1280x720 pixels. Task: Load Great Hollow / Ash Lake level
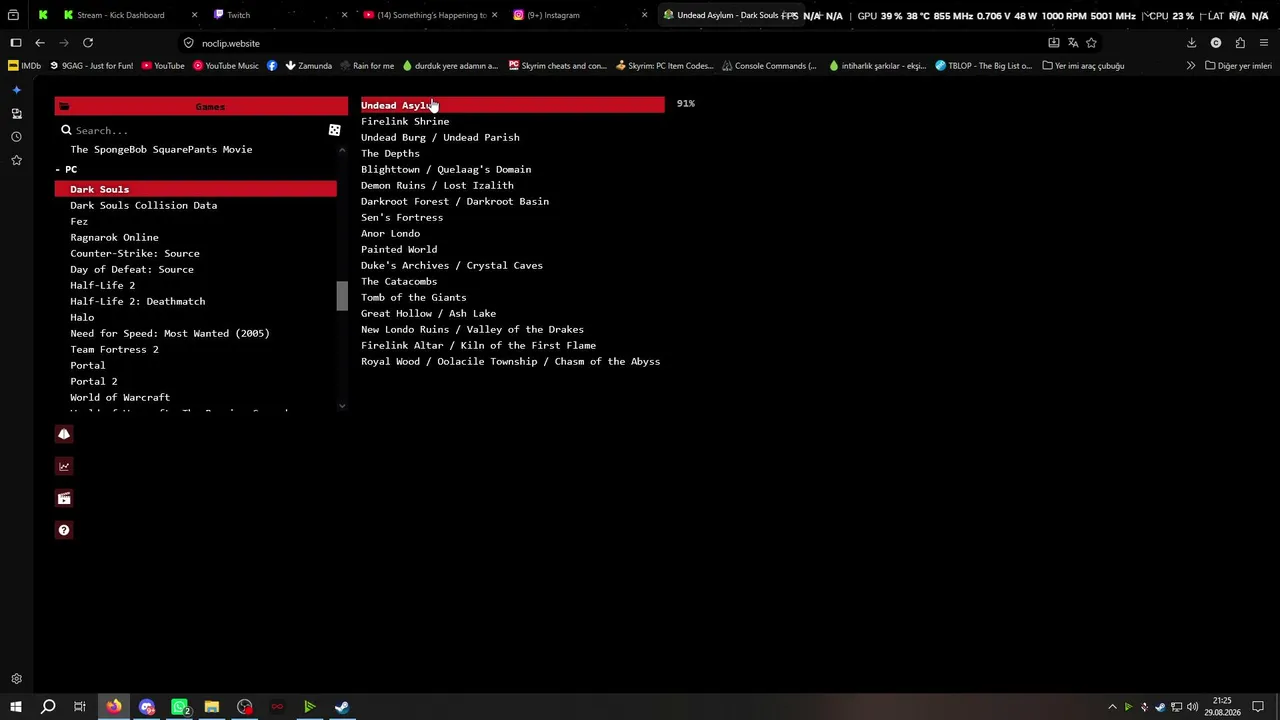pyautogui.click(x=428, y=313)
